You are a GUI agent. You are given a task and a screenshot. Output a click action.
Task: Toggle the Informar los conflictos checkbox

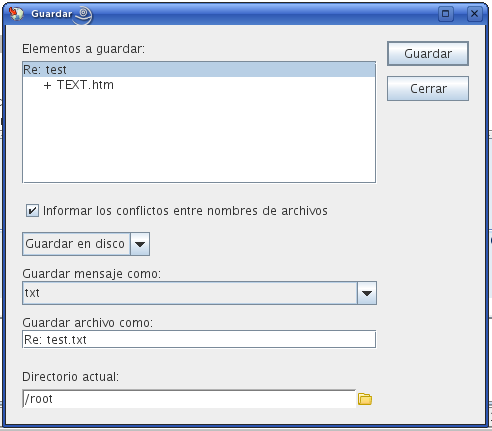tap(32, 211)
